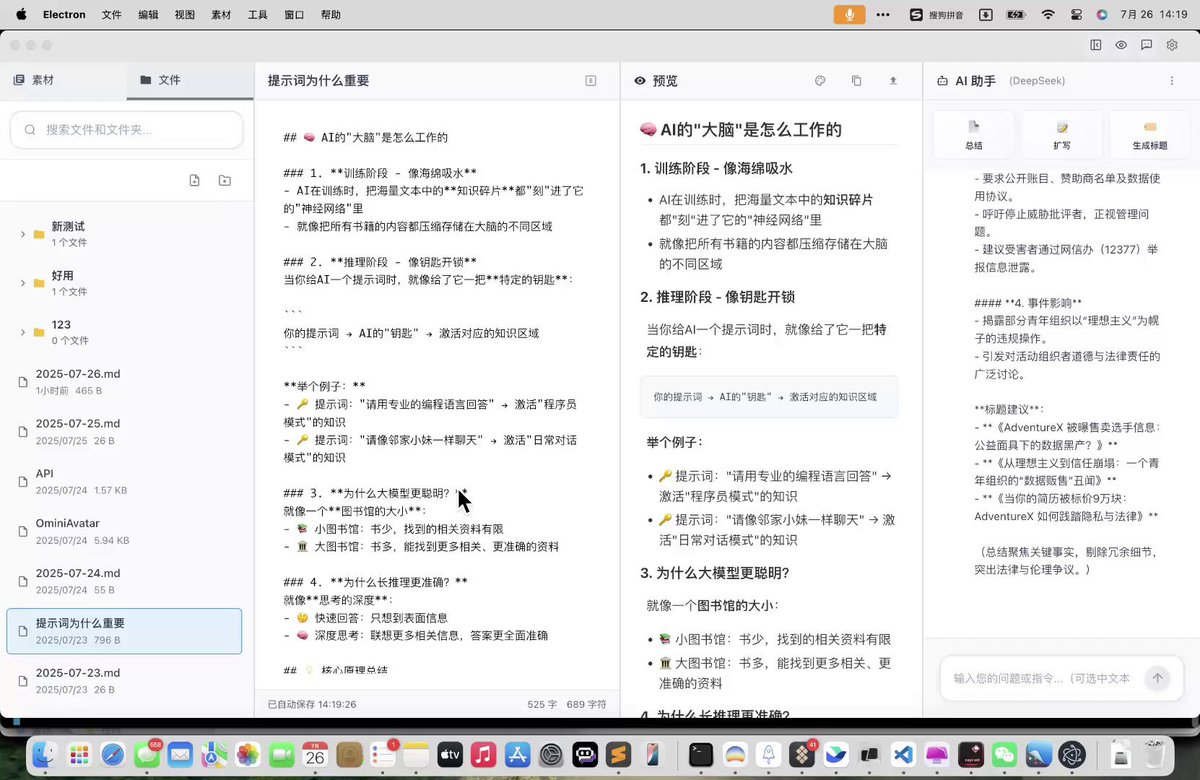Image resolution: width=1200 pixels, height=780 pixels.
Task: Click the 生成标题 quick action button
Action: point(1149,134)
